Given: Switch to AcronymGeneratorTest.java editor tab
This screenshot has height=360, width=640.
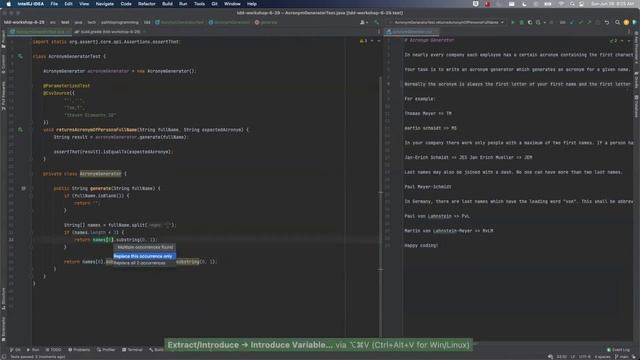Looking at the screenshot, I should (x=40, y=31).
